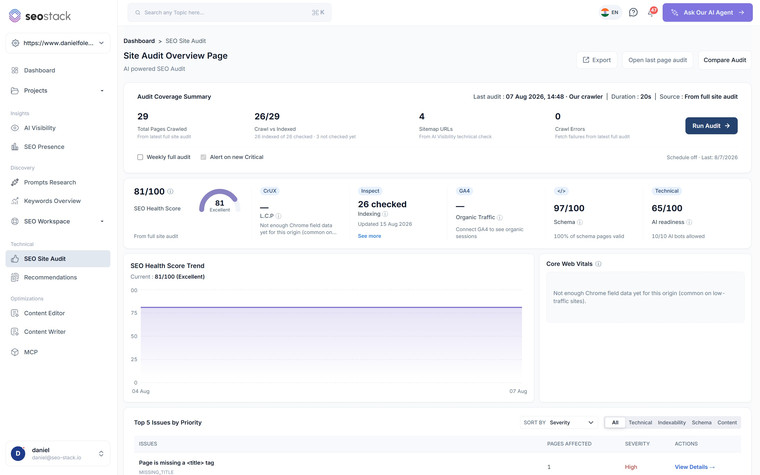Toggle Alert on new Critical checkbox
760x475 pixels.
pyautogui.click(x=204, y=157)
